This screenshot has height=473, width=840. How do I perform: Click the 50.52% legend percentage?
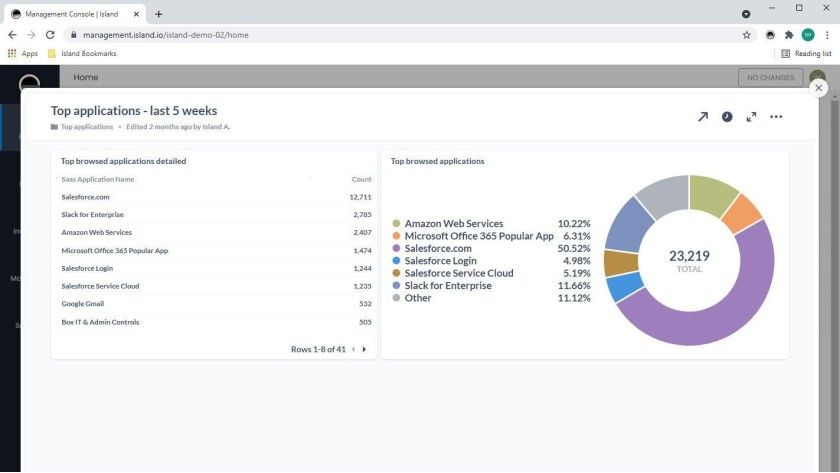(x=574, y=248)
